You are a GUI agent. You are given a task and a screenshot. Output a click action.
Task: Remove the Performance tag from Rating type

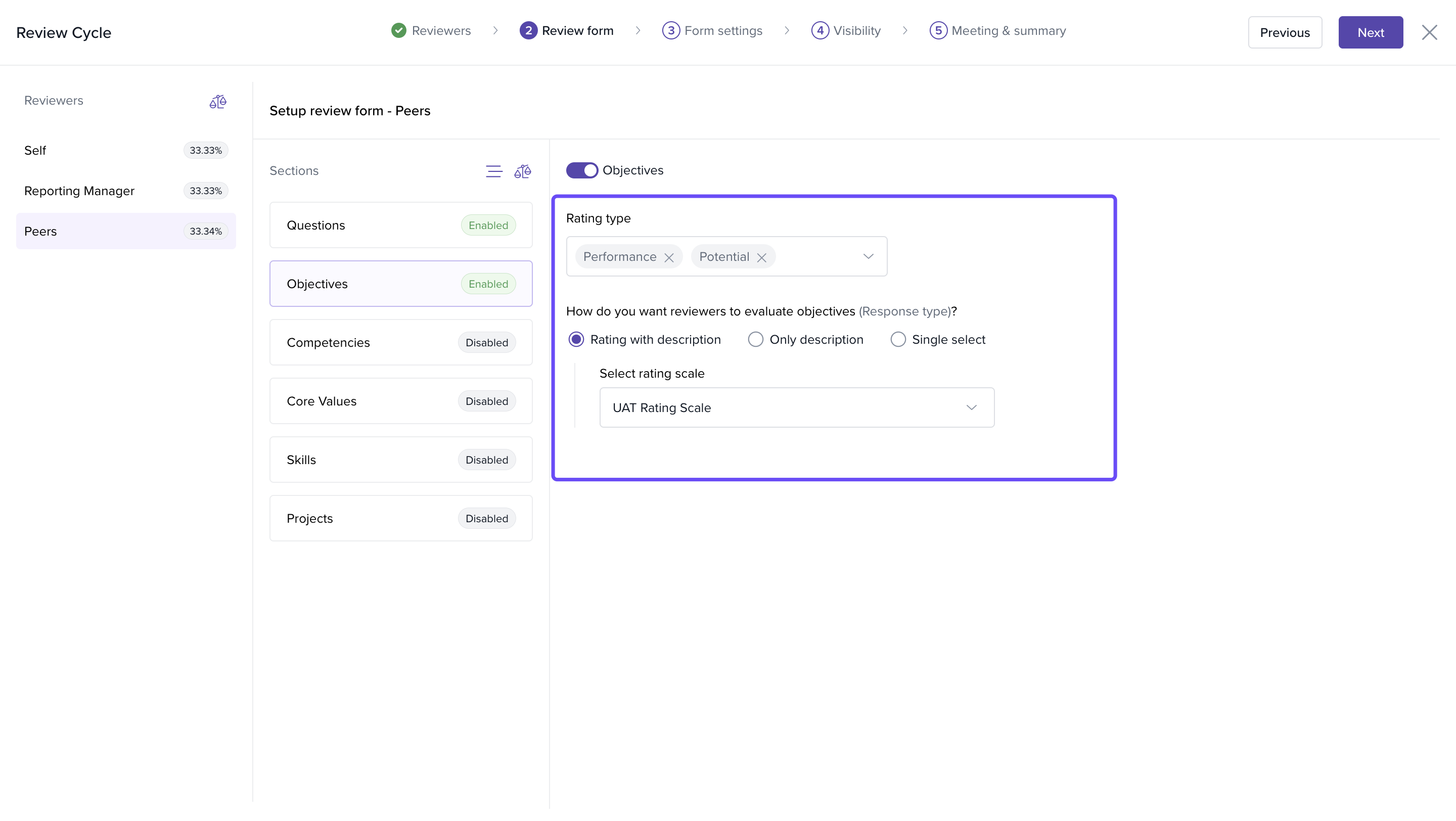click(x=669, y=258)
